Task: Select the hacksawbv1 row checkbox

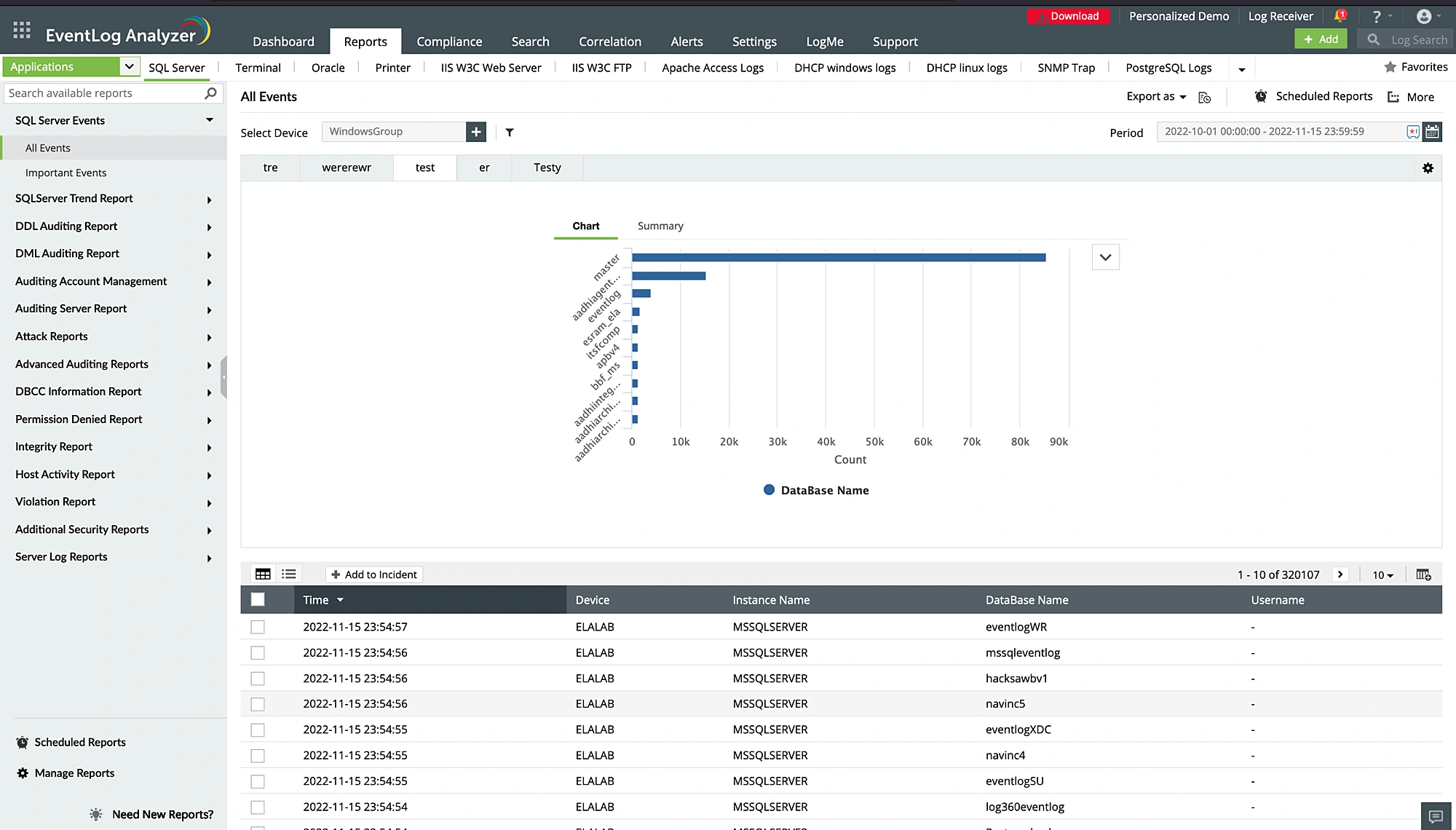Action: [258, 679]
